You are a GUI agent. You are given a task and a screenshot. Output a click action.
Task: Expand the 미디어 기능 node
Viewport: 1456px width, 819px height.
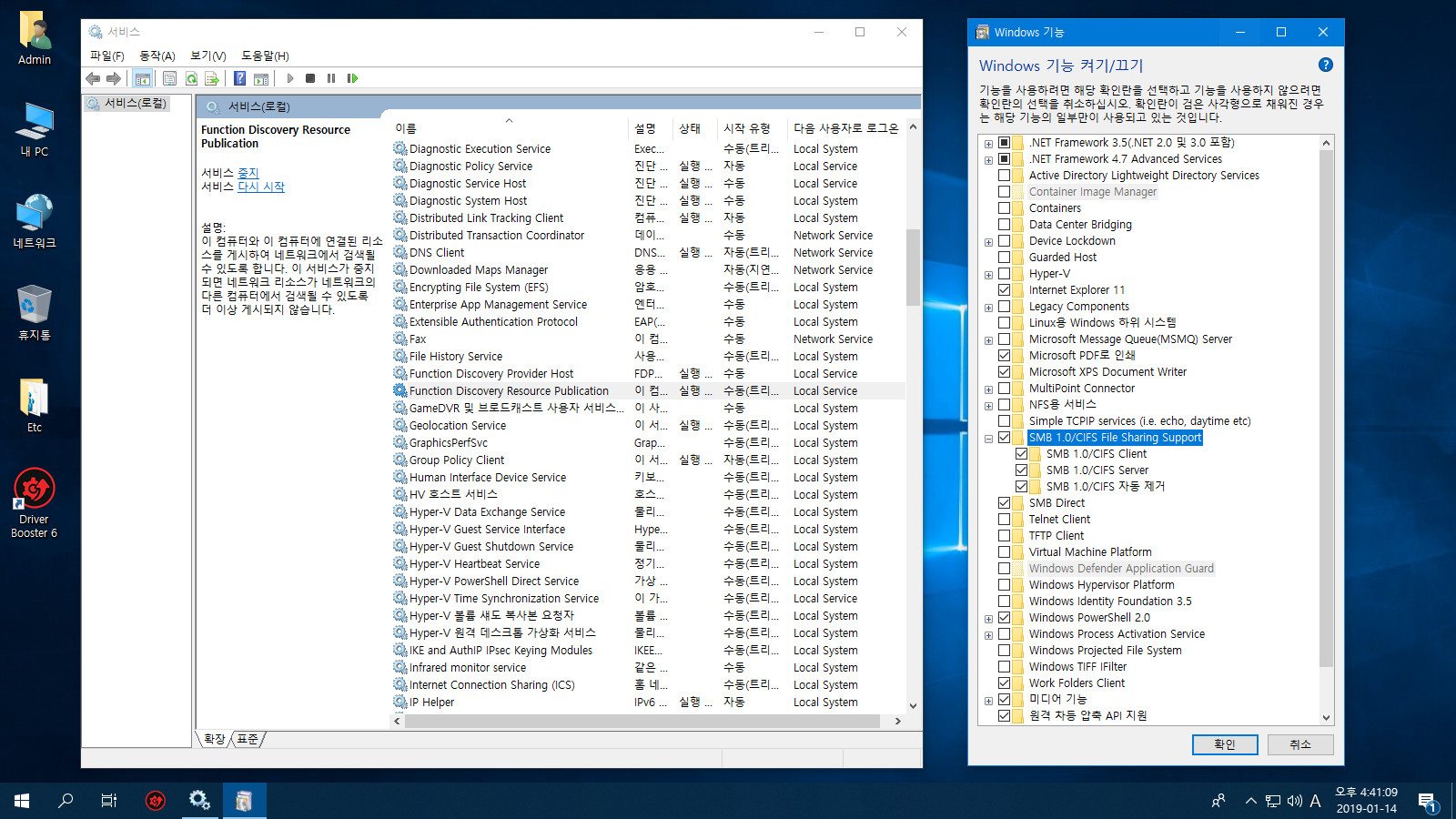click(988, 701)
